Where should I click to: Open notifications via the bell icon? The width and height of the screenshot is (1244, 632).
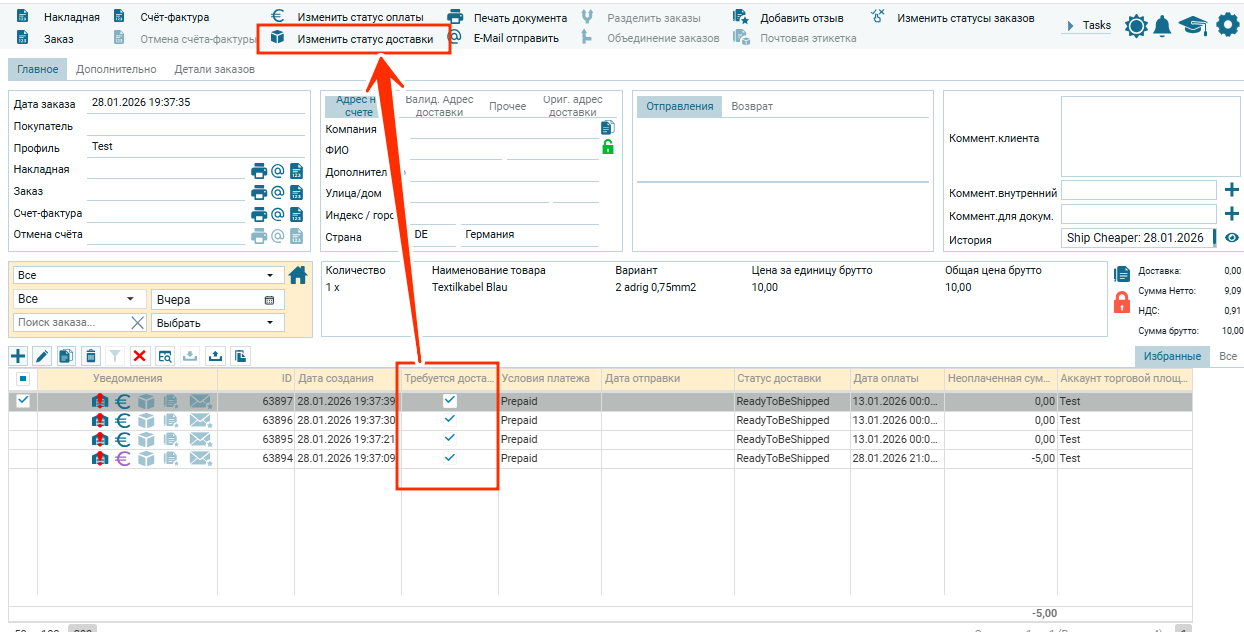(1162, 27)
